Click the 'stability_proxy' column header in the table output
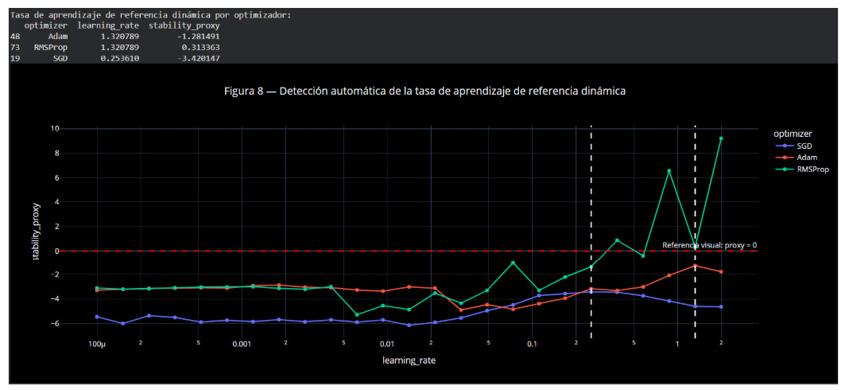Screen dimensions: 844x390 coord(184,25)
